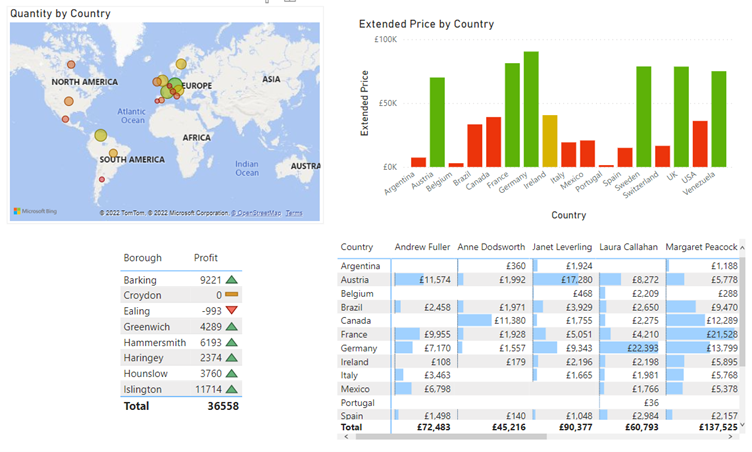
Task: Click Anne Dodsworth's Canada value £11,380
Action: 510,321
